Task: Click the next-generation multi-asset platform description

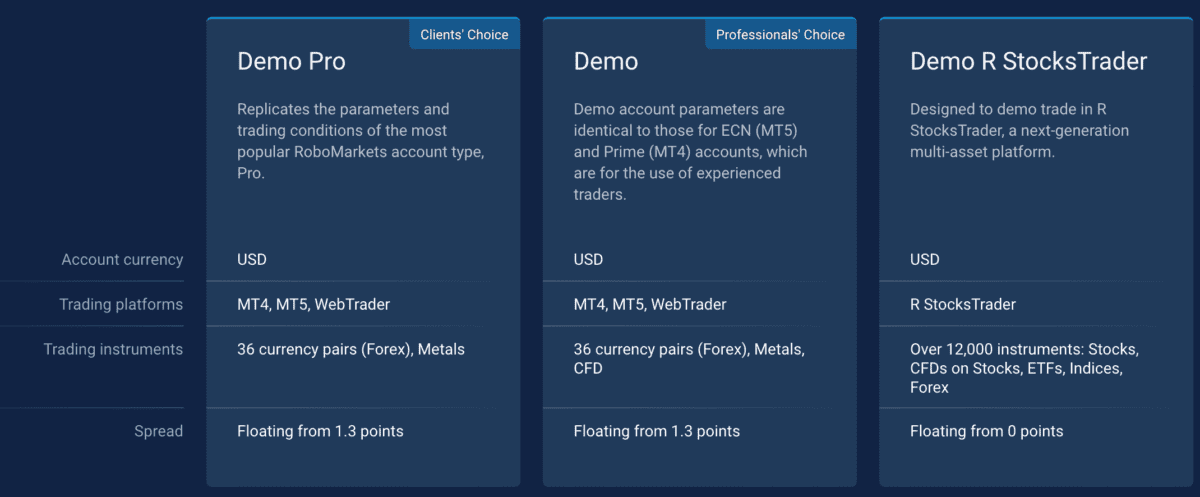Action: 1019,130
